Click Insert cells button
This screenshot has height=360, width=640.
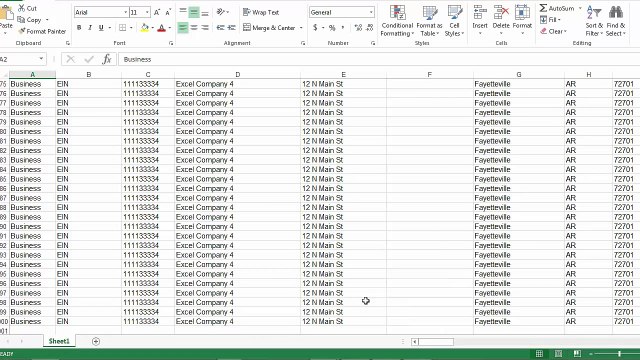[480, 20]
